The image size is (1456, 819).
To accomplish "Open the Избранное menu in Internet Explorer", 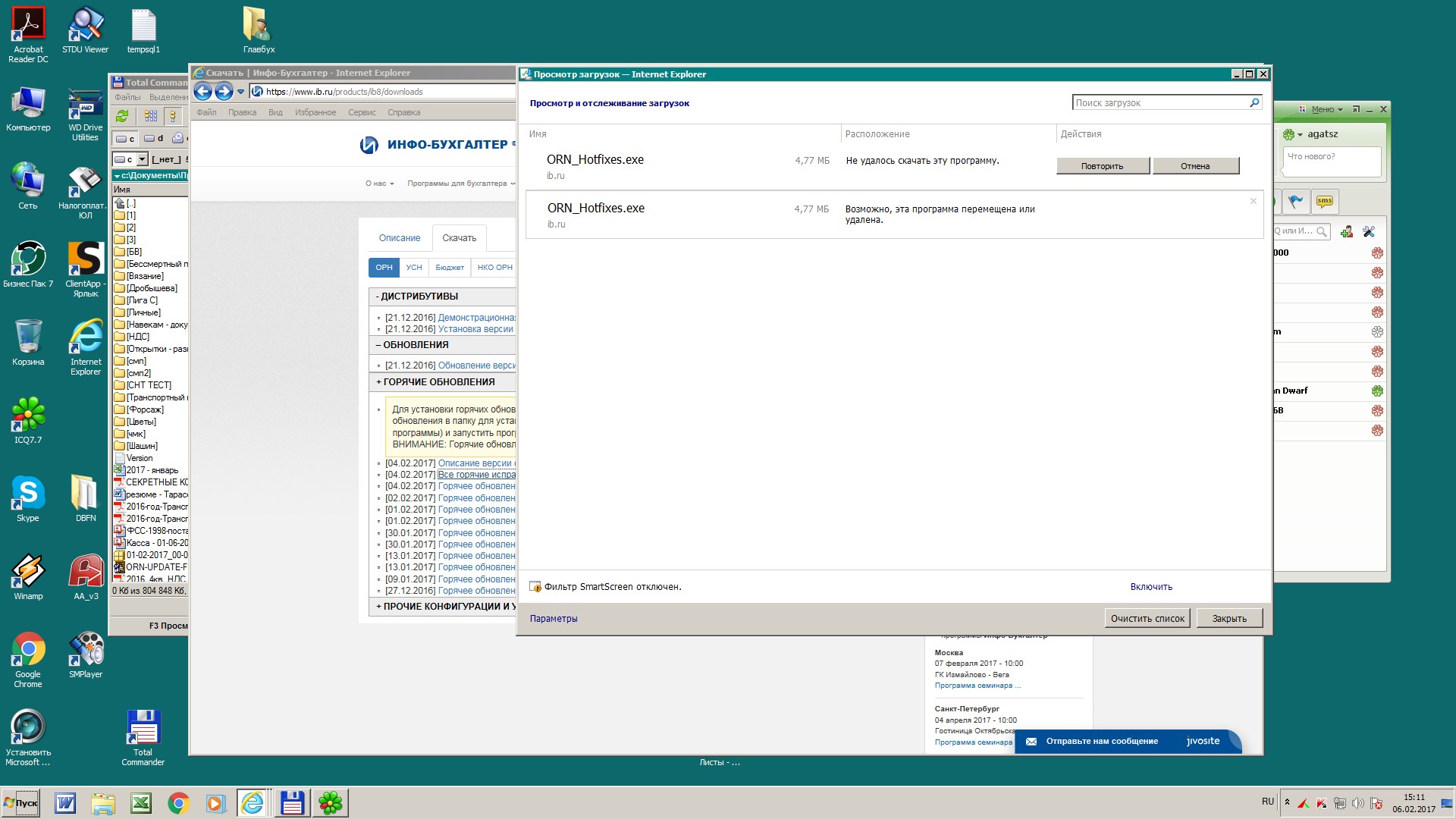I will 315,112.
